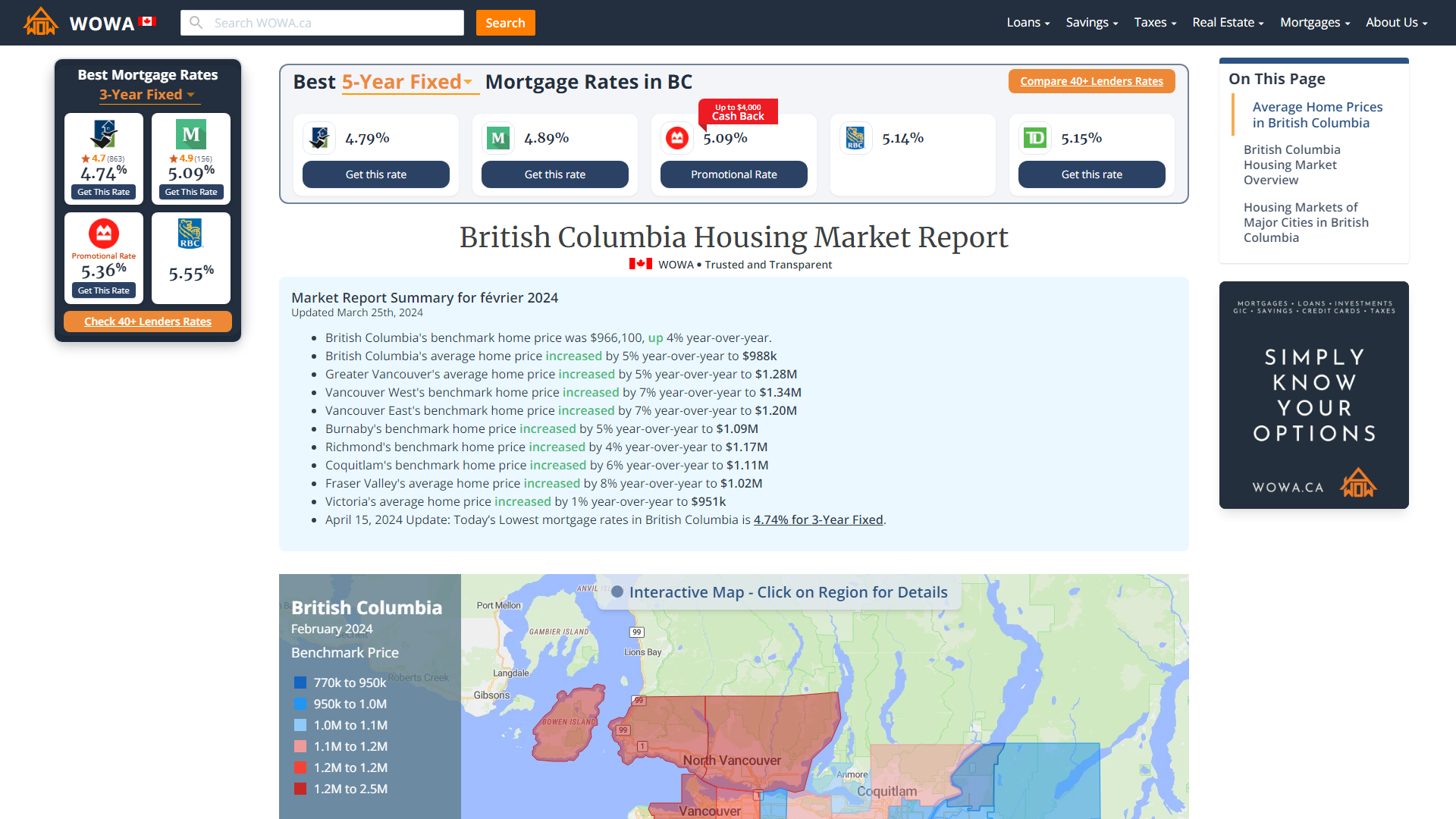
Task: Click the Search WOWA.ca input field
Action: (322, 23)
